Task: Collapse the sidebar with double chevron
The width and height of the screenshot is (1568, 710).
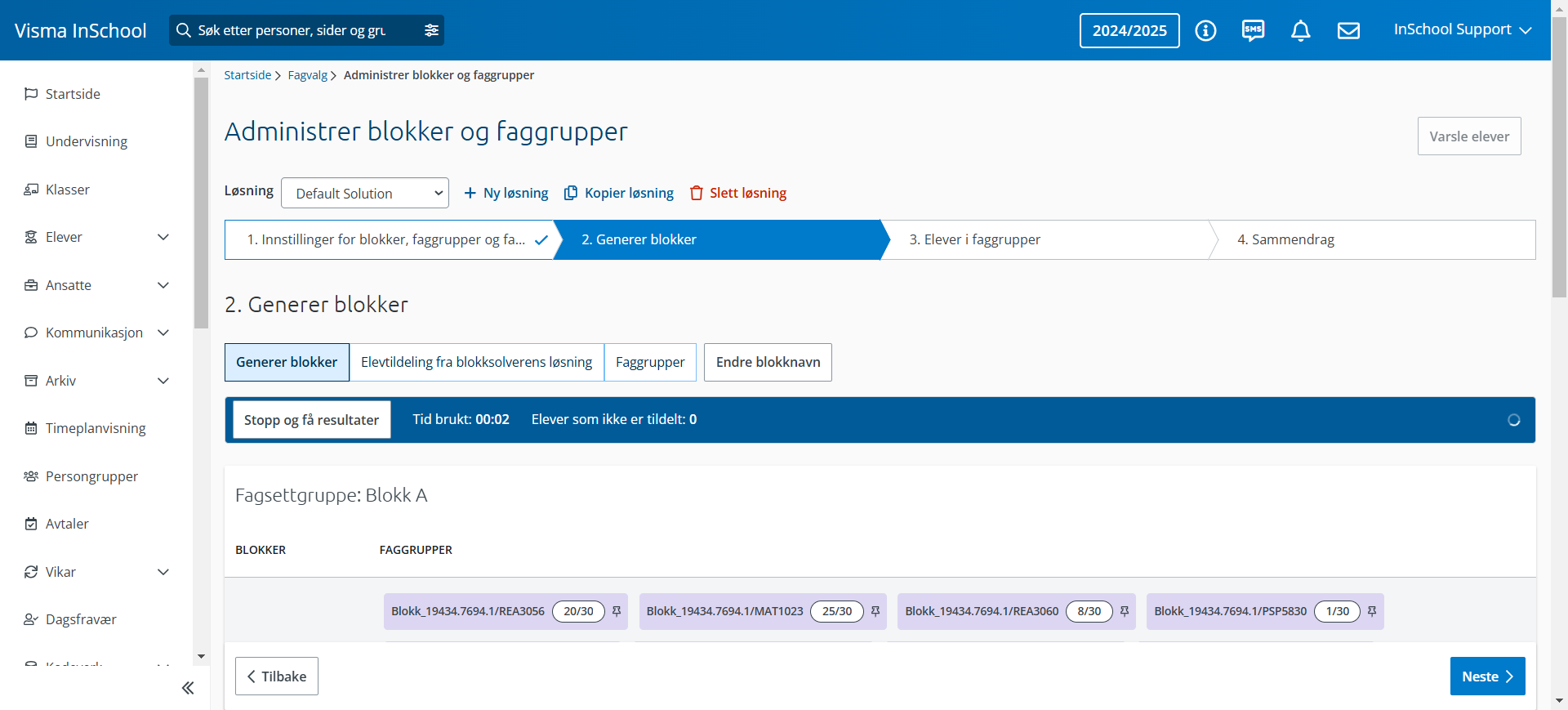Action: pyautogui.click(x=188, y=688)
